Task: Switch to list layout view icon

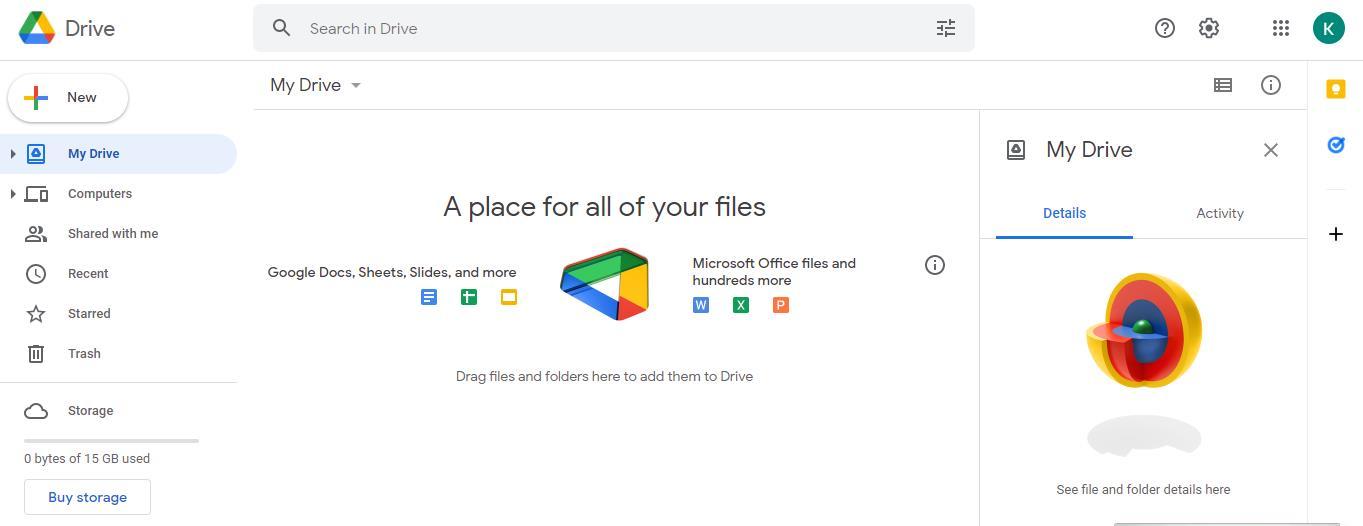Action: click(x=1223, y=85)
